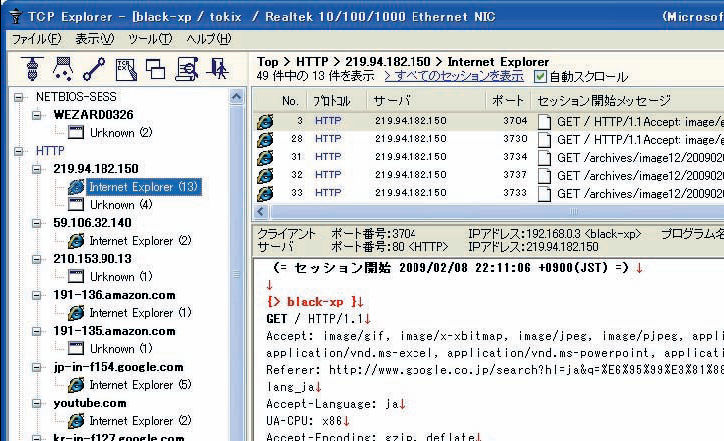724x441 pixels.
Task: Click the window icon beside Unknown (2) under WEZARD0326
Action: [x=76, y=133]
